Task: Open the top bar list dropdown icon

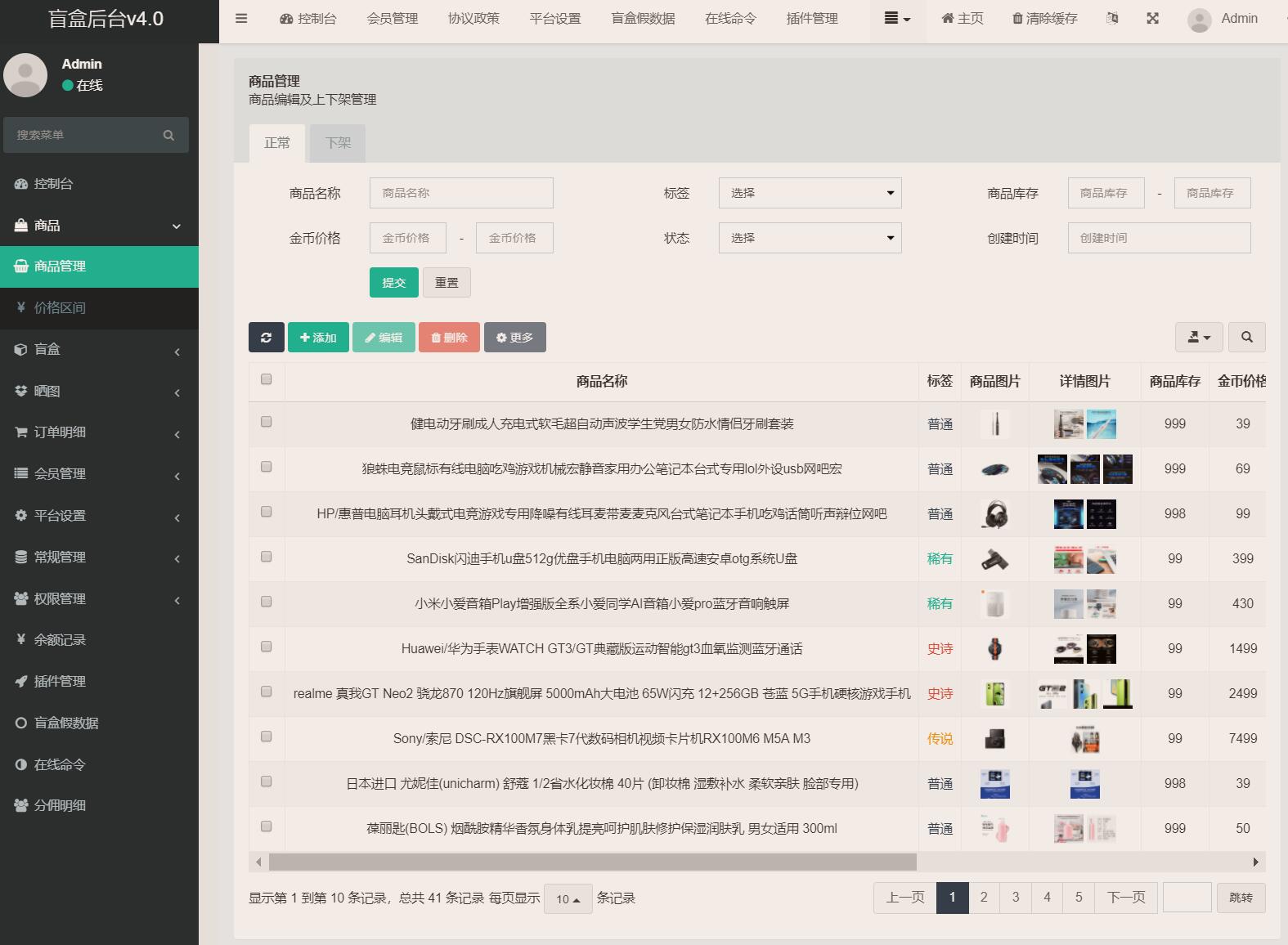Action: tap(897, 18)
